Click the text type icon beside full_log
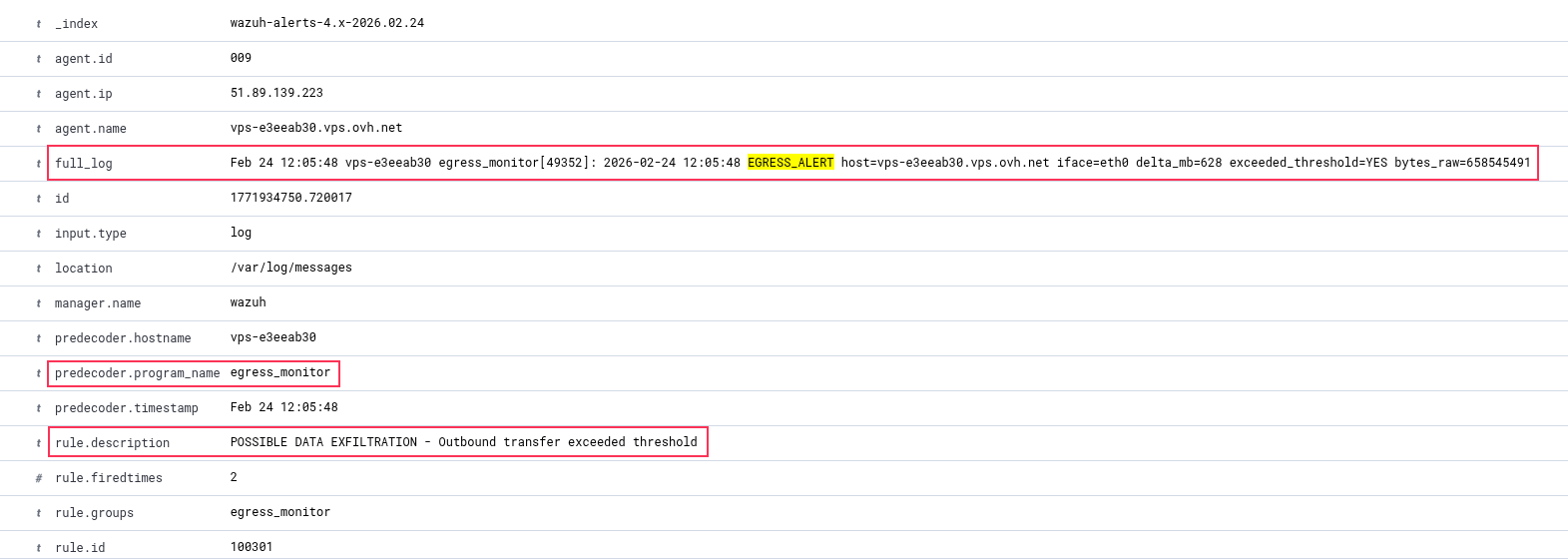The width and height of the screenshot is (1568, 559). click(39, 164)
